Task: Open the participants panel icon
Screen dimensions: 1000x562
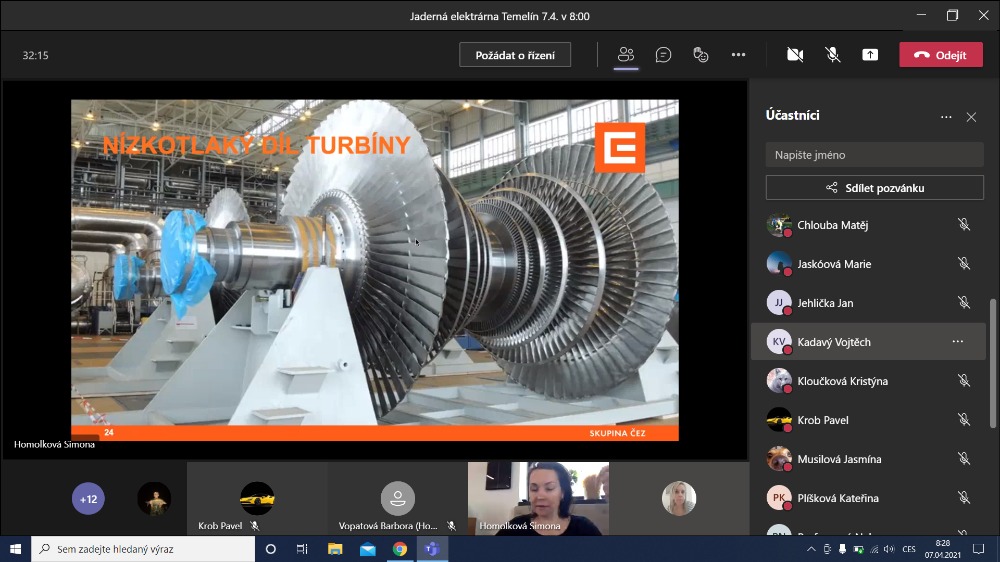Action: (x=626, y=55)
